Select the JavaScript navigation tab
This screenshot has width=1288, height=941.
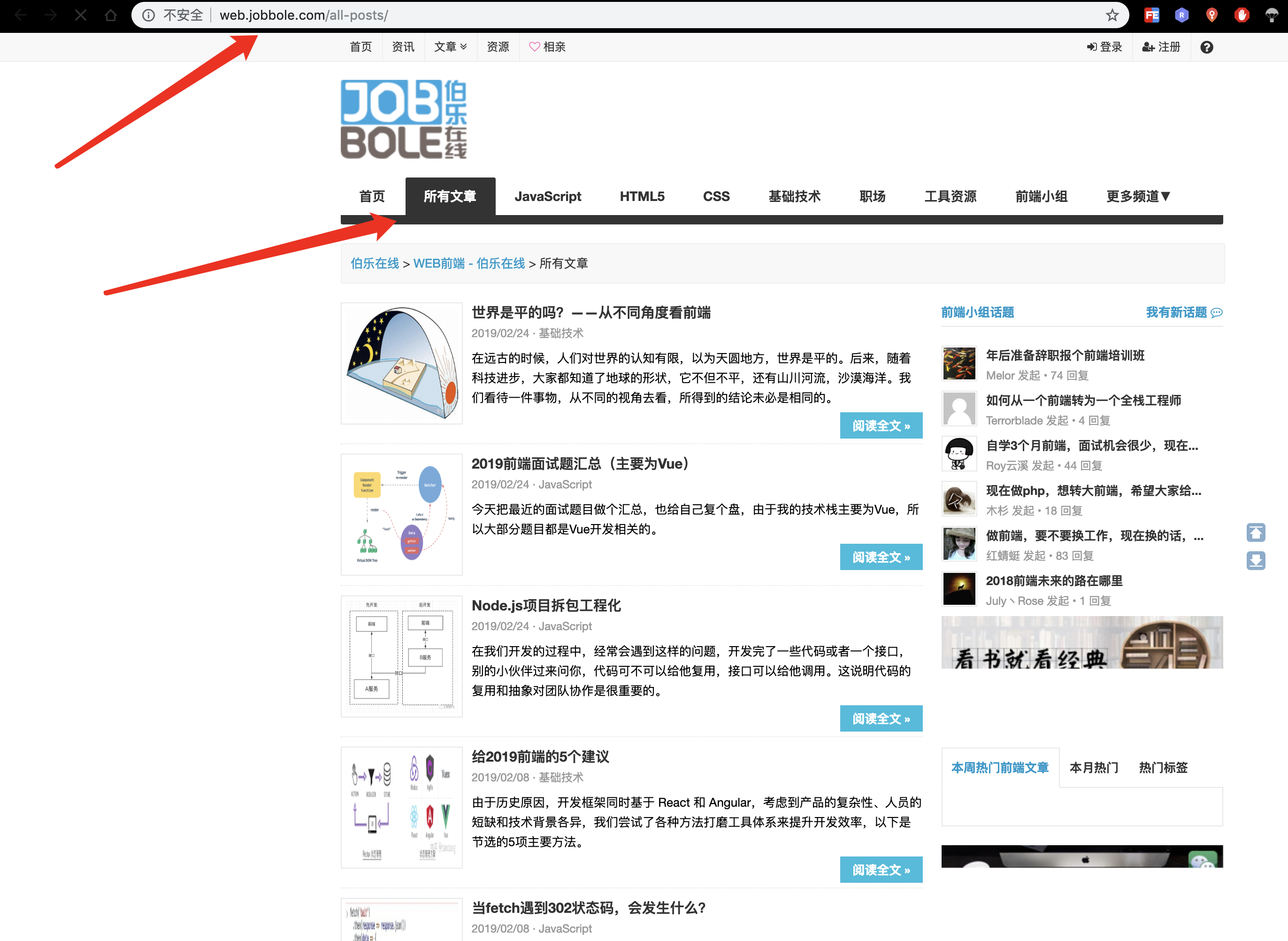click(548, 197)
